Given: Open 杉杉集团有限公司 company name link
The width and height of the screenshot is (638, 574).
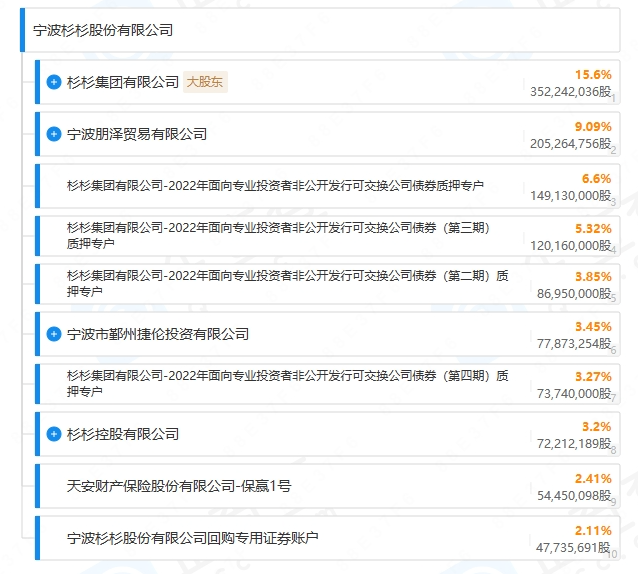Looking at the screenshot, I should pyautogui.click(x=123, y=82).
